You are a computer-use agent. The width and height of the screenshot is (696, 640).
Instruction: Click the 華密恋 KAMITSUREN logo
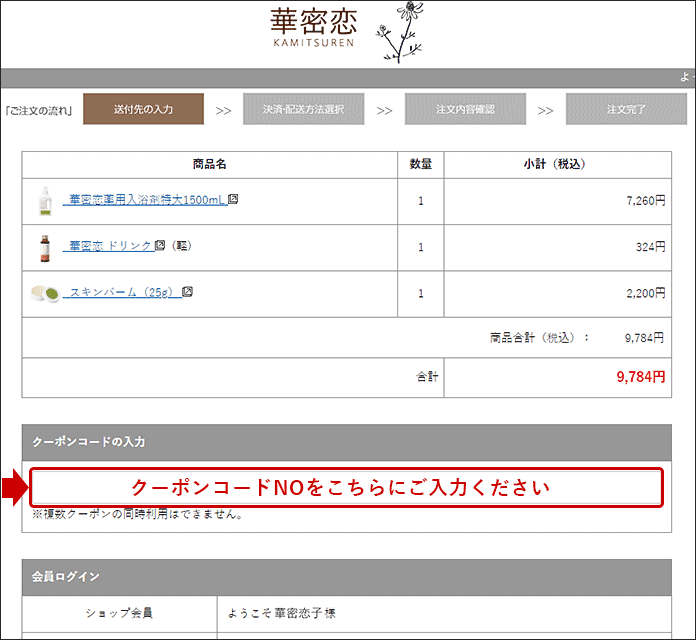click(x=314, y=28)
